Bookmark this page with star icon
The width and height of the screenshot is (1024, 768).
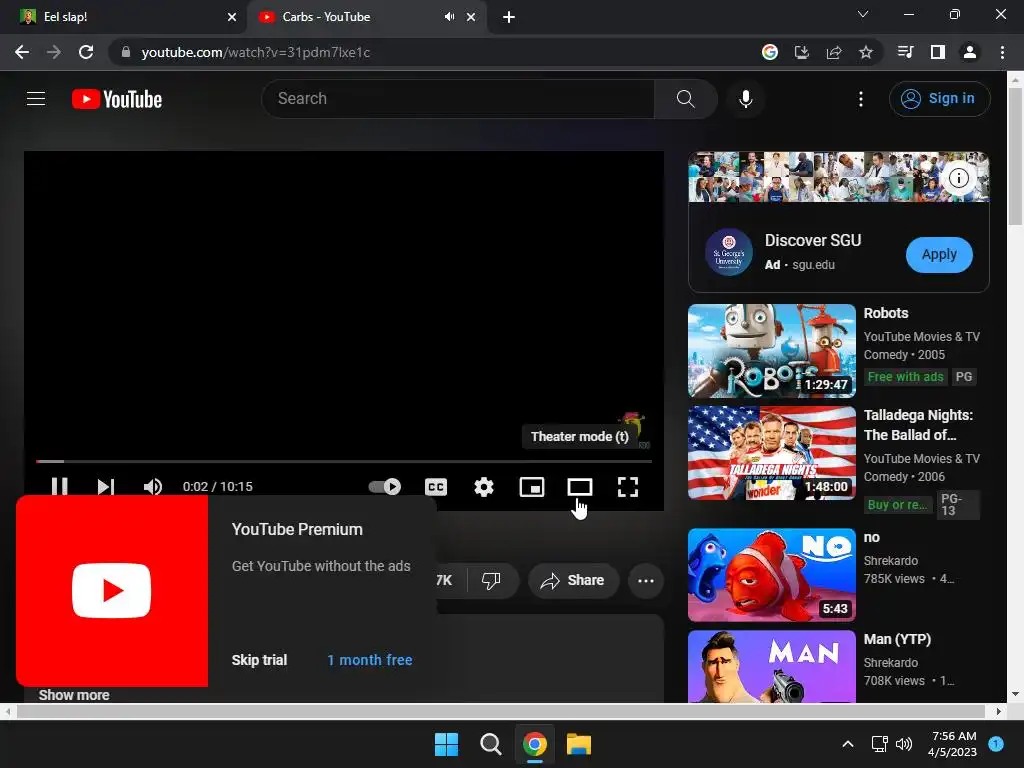tap(866, 52)
